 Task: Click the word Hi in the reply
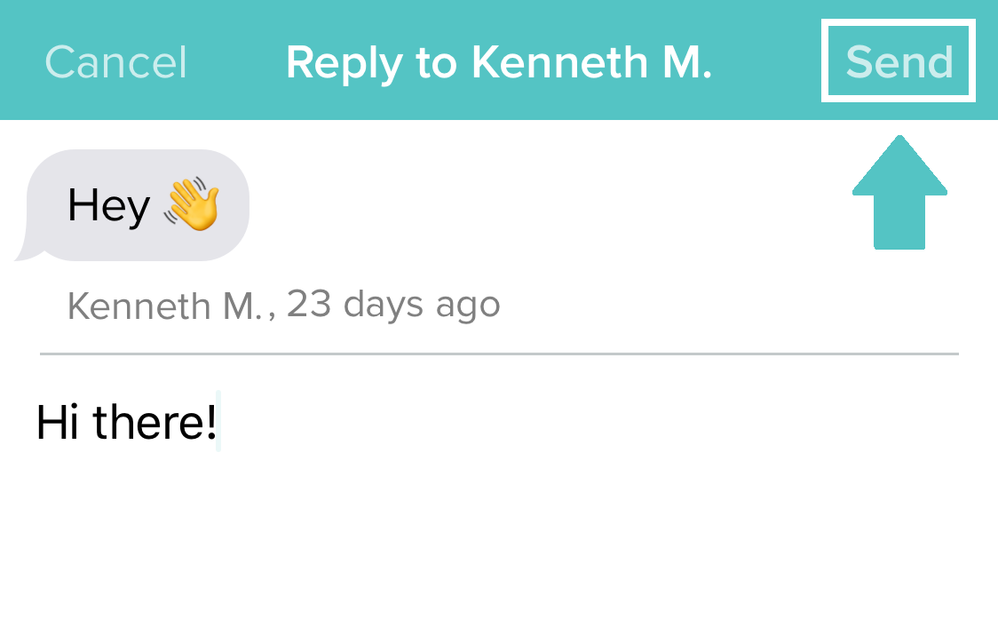coord(56,423)
